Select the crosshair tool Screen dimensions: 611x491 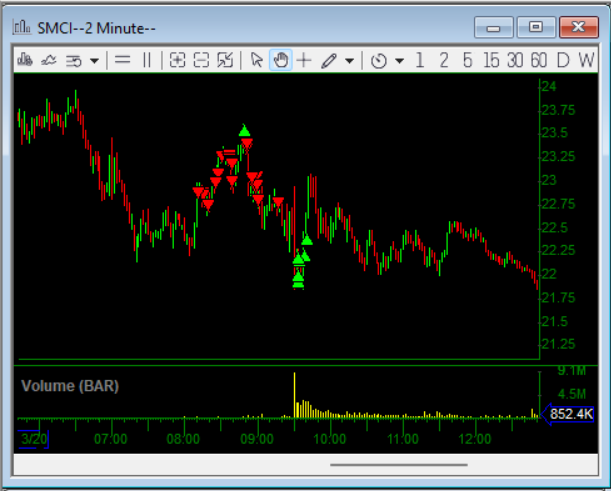click(x=304, y=60)
